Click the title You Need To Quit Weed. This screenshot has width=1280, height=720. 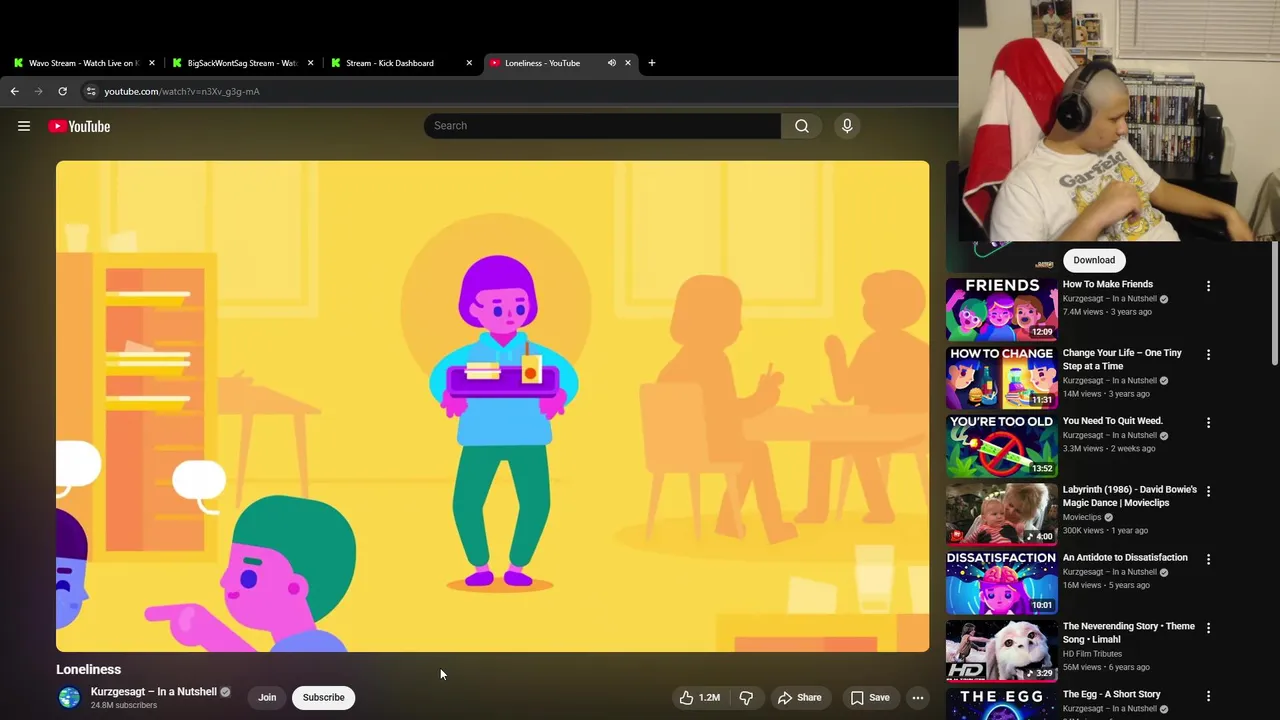(x=1113, y=421)
